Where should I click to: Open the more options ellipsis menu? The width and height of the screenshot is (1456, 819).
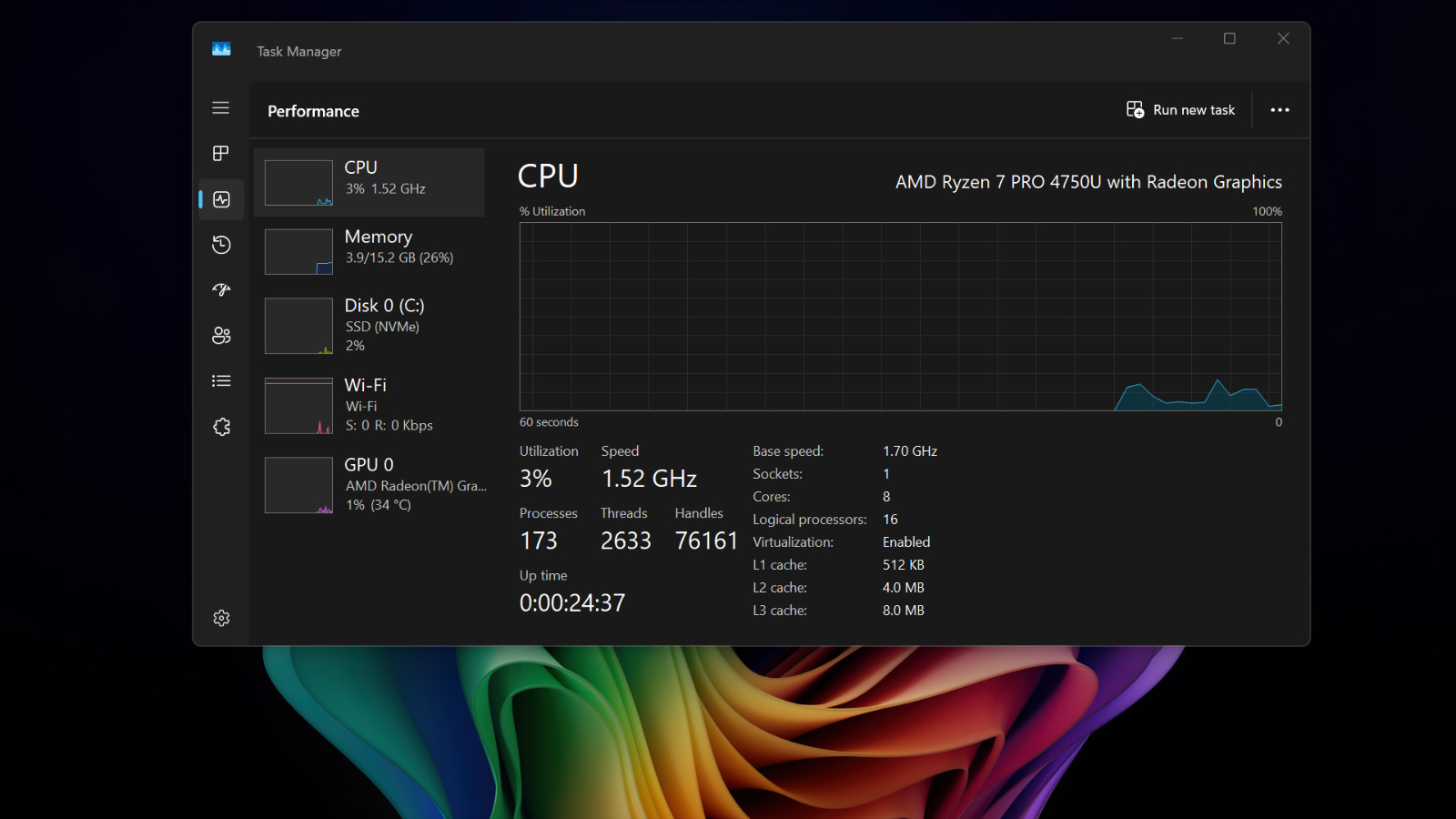pos(1280,110)
